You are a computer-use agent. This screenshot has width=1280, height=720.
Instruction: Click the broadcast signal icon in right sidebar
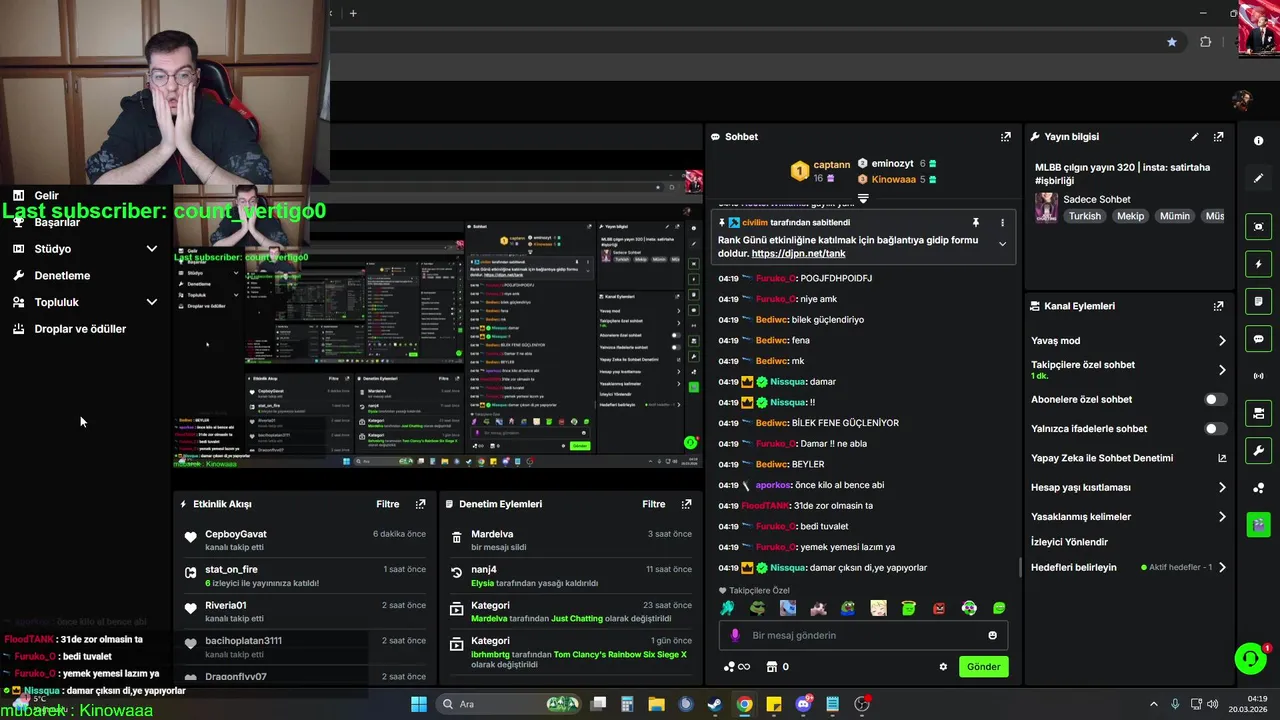(1258, 376)
